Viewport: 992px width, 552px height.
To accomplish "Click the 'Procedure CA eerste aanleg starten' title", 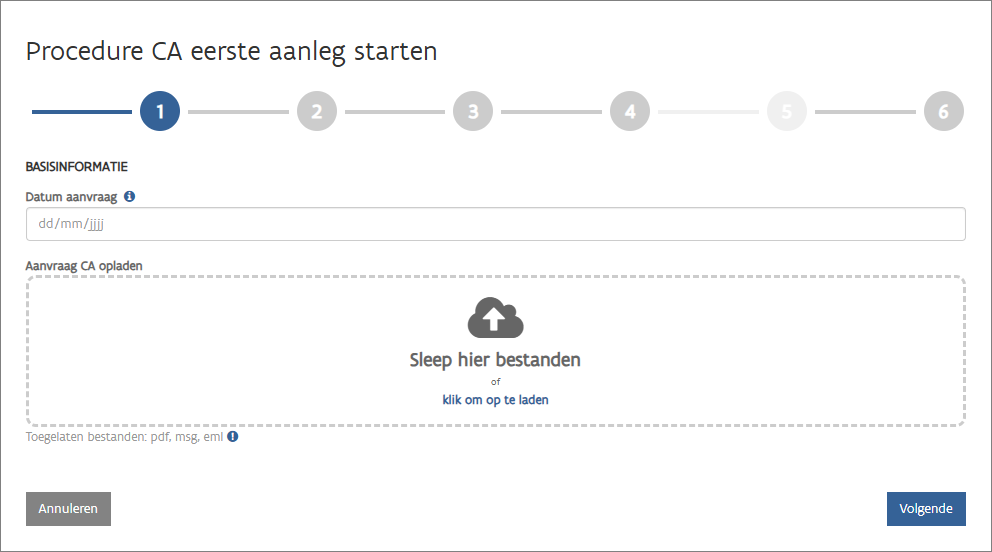I will tap(231, 52).
